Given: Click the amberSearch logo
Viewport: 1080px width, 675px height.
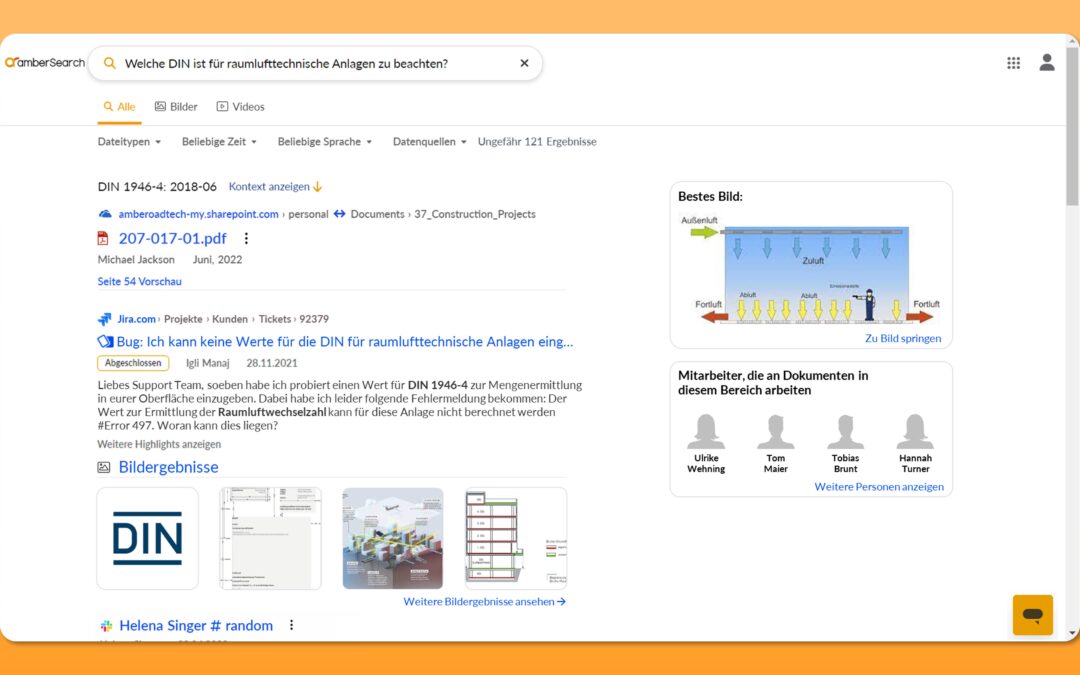Looking at the screenshot, I should tap(45, 63).
